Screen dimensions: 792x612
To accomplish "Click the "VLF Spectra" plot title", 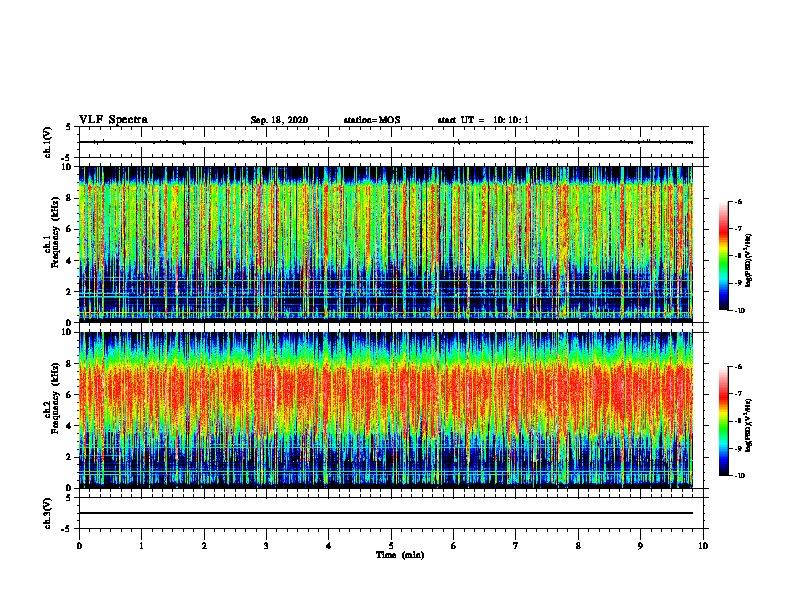I will [x=113, y=120].
